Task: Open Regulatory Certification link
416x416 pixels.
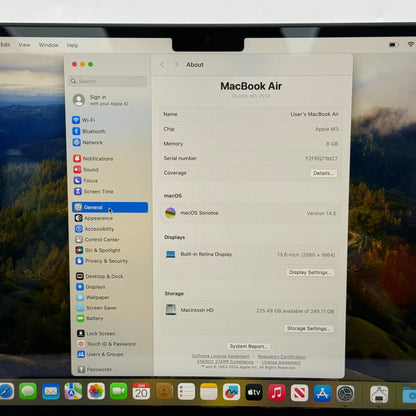Action: click(282, 357)
